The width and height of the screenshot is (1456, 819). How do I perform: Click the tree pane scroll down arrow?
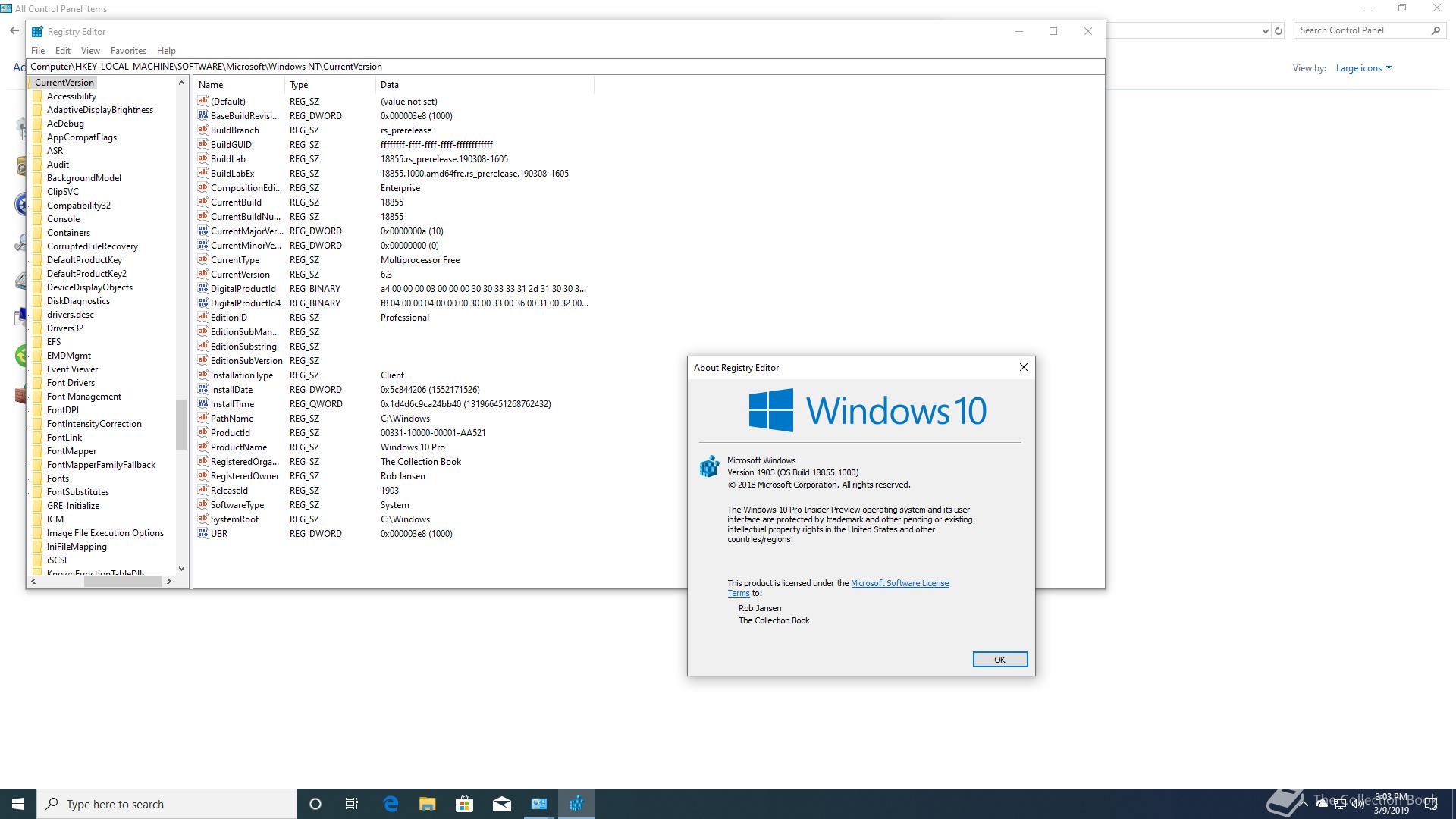coord(181,568)
